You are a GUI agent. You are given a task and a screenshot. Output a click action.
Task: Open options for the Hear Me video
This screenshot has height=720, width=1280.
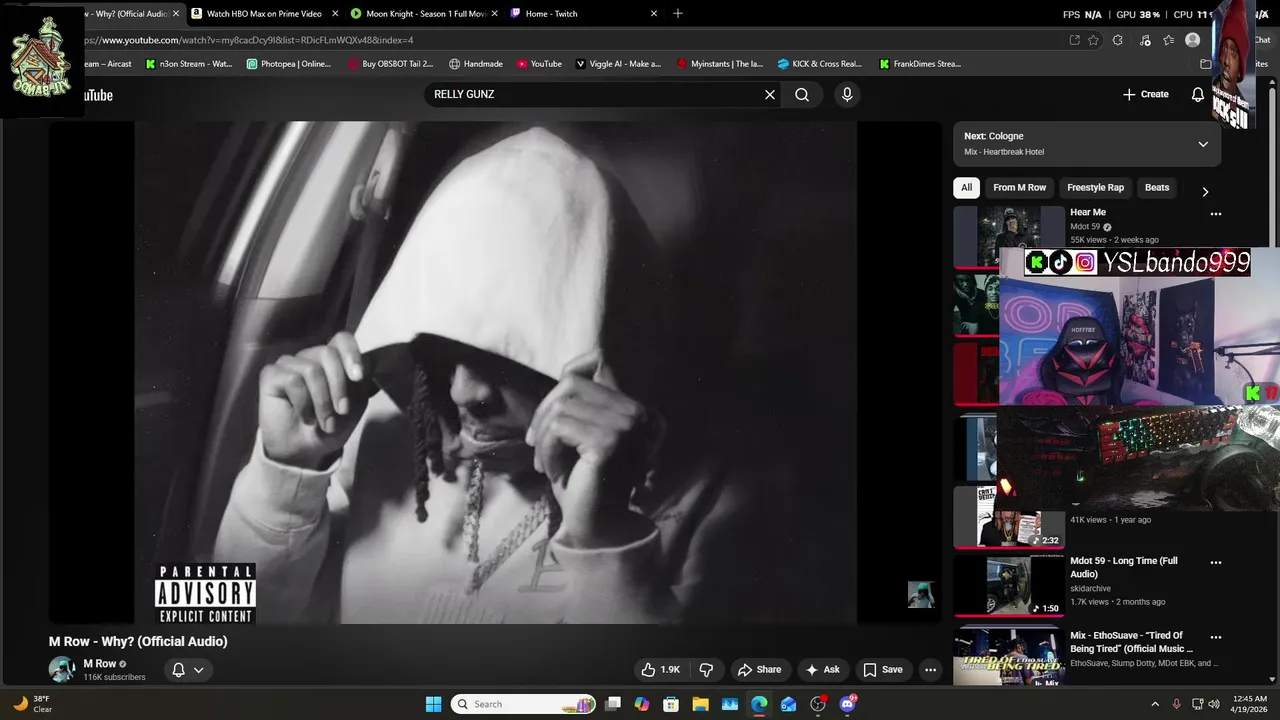coord(1216,214)
